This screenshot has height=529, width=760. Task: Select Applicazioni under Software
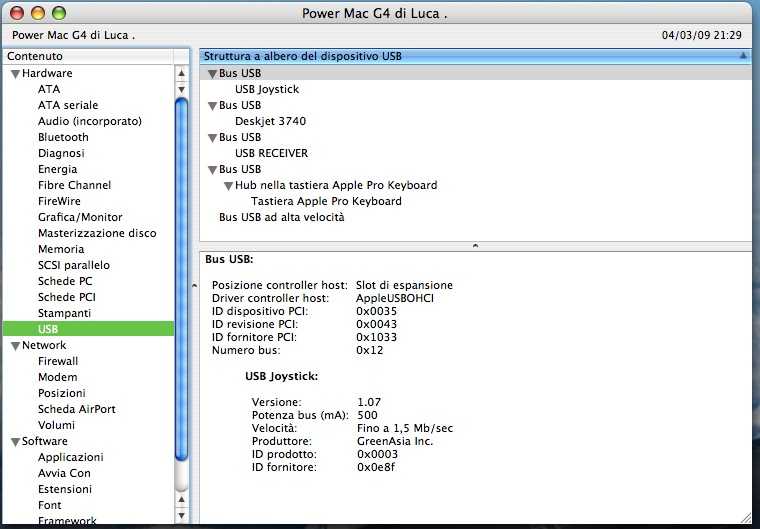(71, 457)
